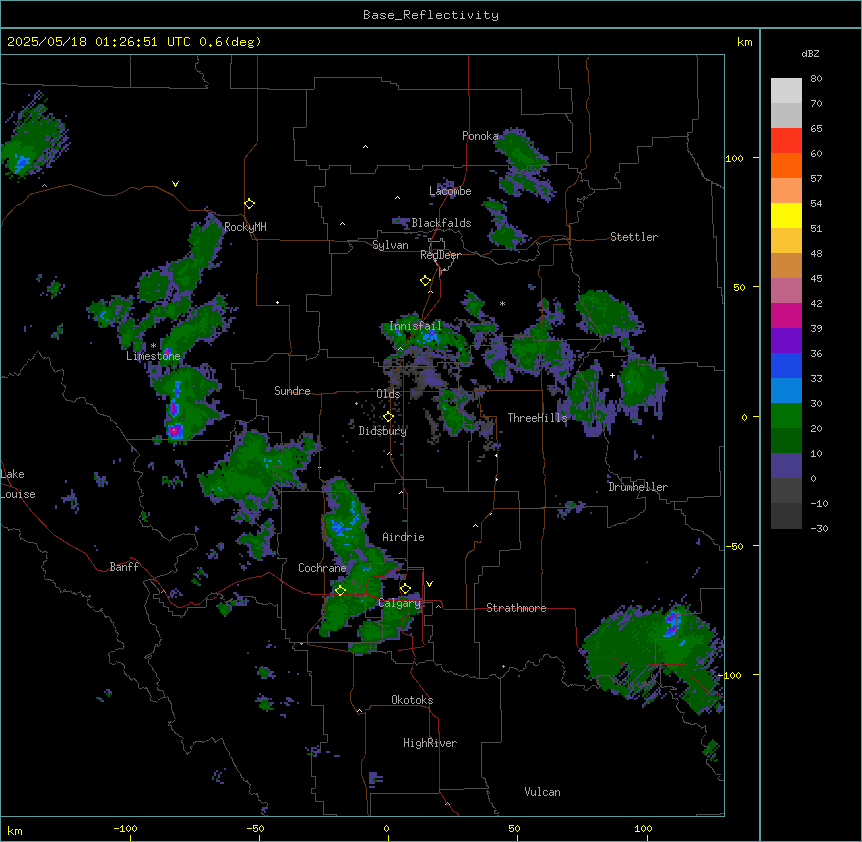
Task: Select the Olds city label
Action: (388, 394)
